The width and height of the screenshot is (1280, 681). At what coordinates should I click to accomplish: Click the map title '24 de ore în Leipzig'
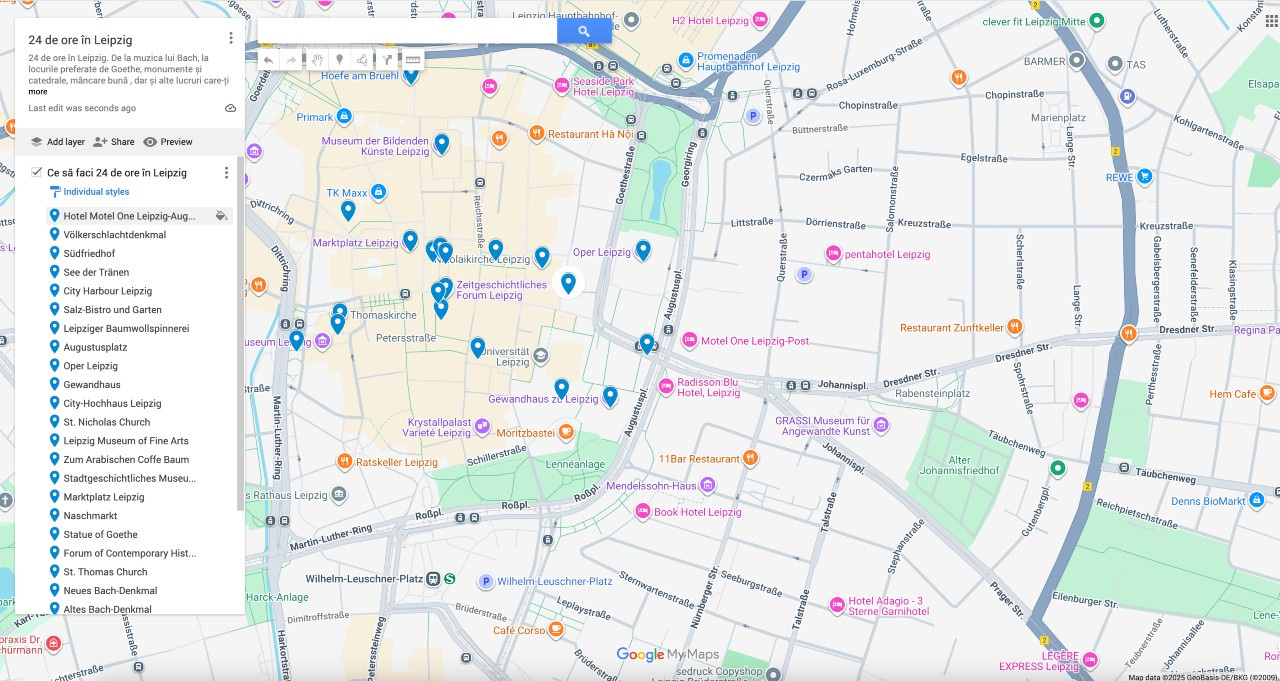pos(80,40)
